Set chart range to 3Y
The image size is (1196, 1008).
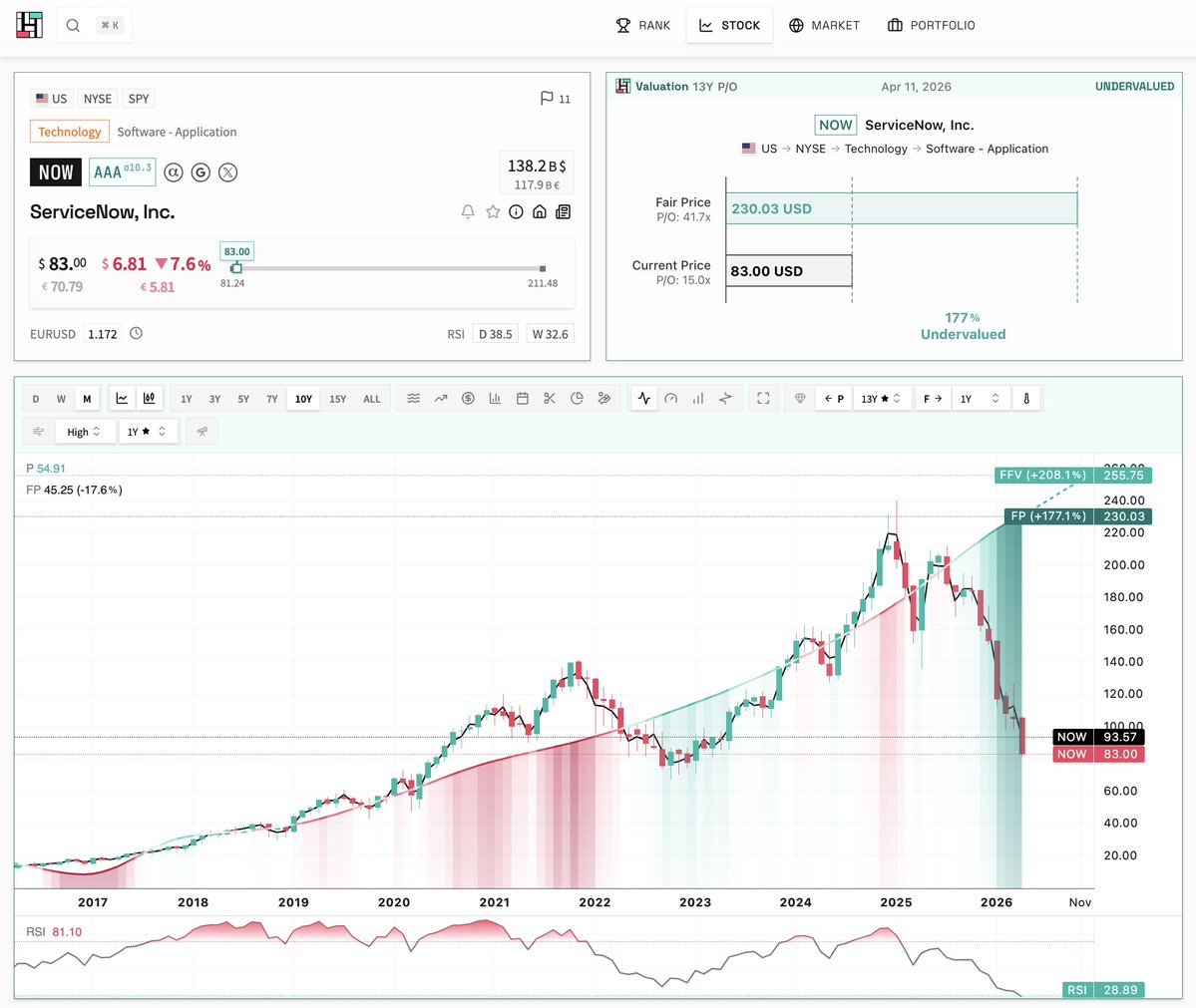coord(215,399)
